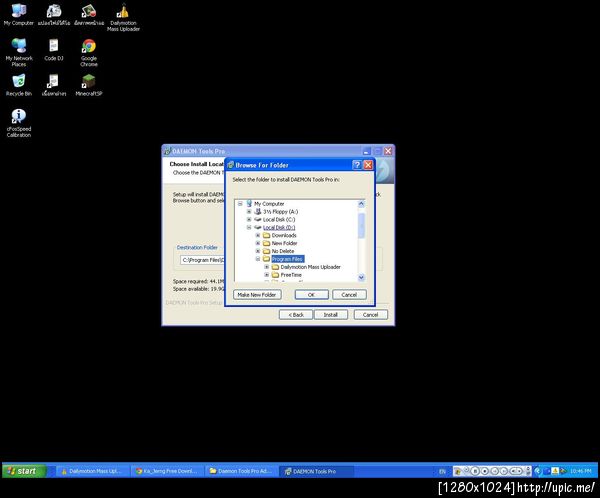Screen dimensions: 600x498
Task: Open the Windows Start menu
Action: (24, 471)
